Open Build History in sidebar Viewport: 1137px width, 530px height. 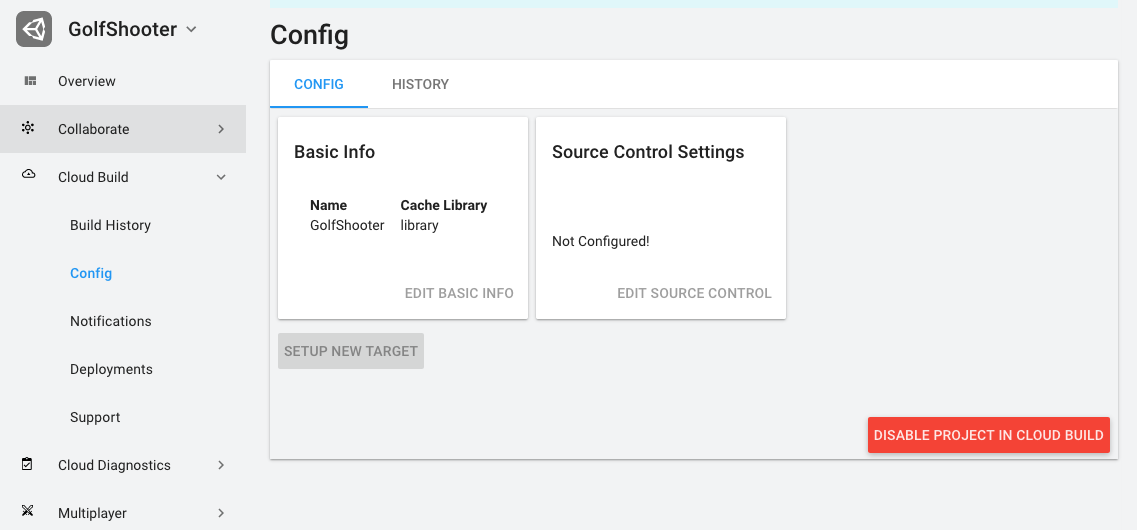click(x=110, y=225)
